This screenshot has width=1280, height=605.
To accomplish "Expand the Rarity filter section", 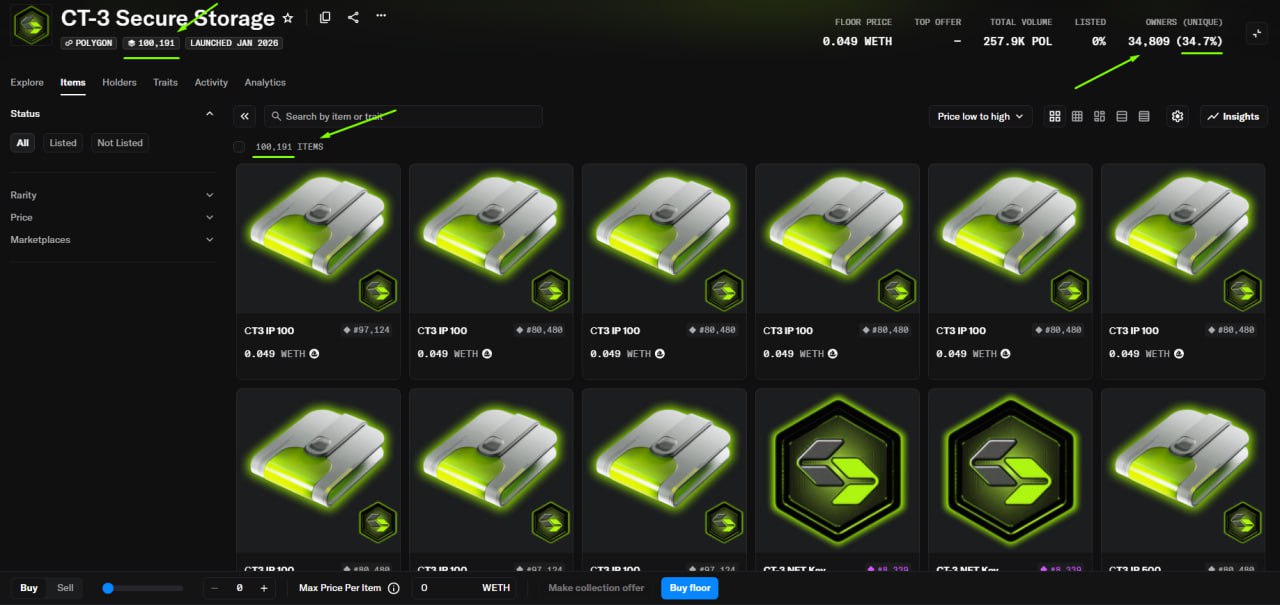I will pyautogui.click(x=112, y=195).
